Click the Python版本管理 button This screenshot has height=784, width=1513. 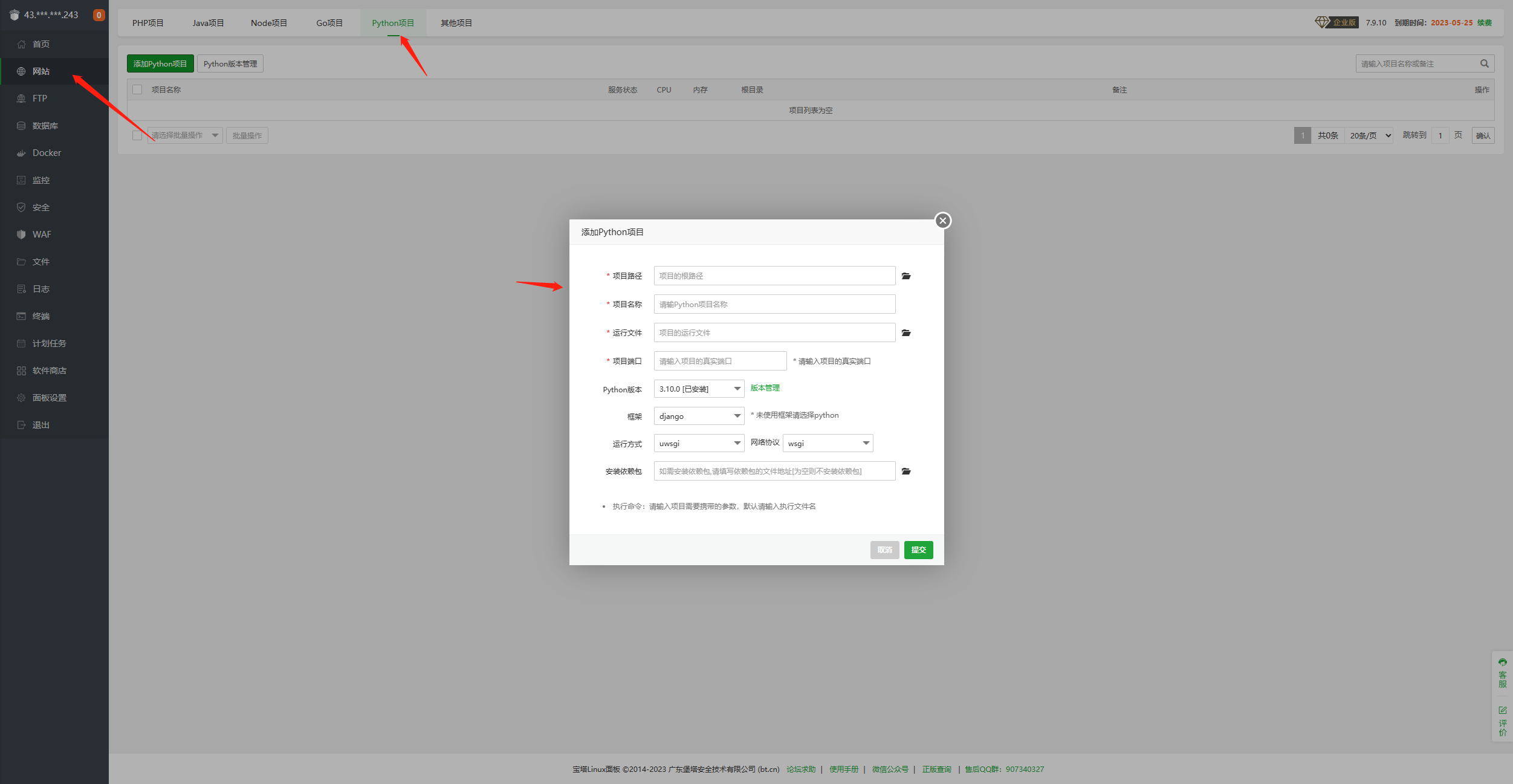[230, 63]
